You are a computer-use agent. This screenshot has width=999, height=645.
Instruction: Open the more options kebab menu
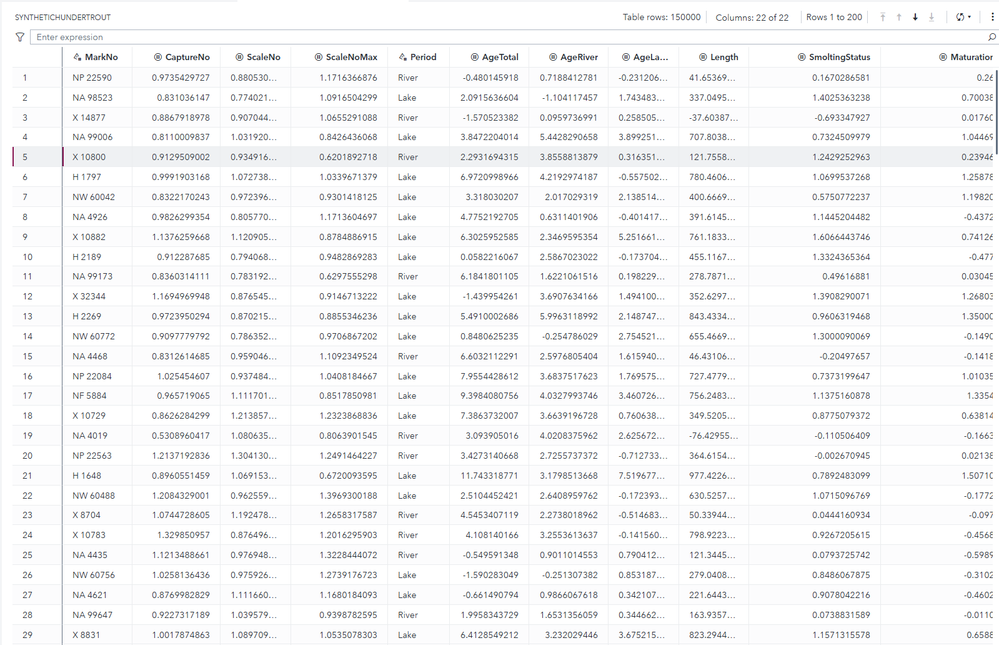(x=992, y=17)
